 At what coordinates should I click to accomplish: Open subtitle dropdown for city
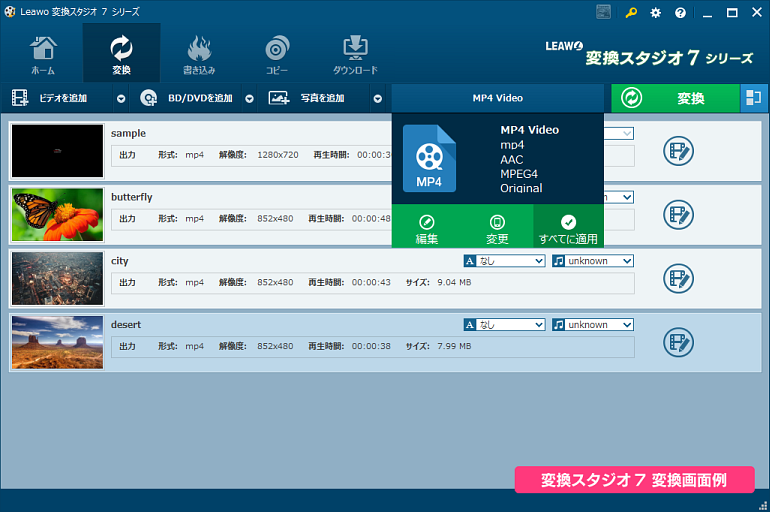coord(504,261)
